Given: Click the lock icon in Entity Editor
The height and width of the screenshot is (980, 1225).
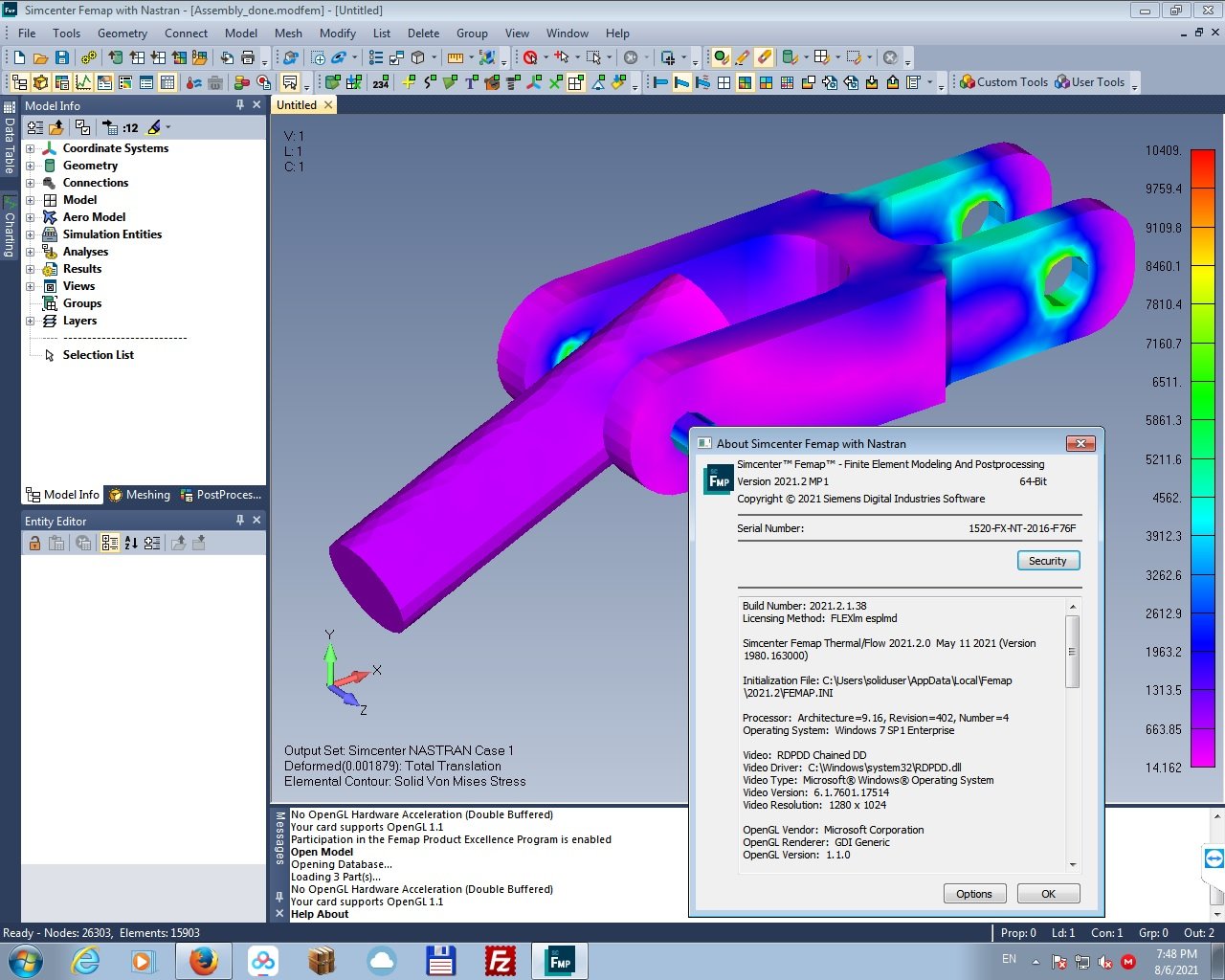Looking at the screenshot, I should coord(34,544).
